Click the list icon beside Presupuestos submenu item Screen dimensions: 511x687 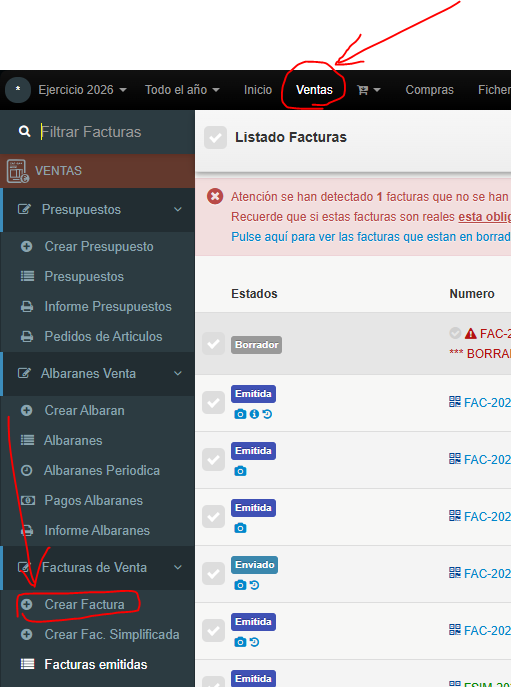pyautogui.click(x=27, y=276)
